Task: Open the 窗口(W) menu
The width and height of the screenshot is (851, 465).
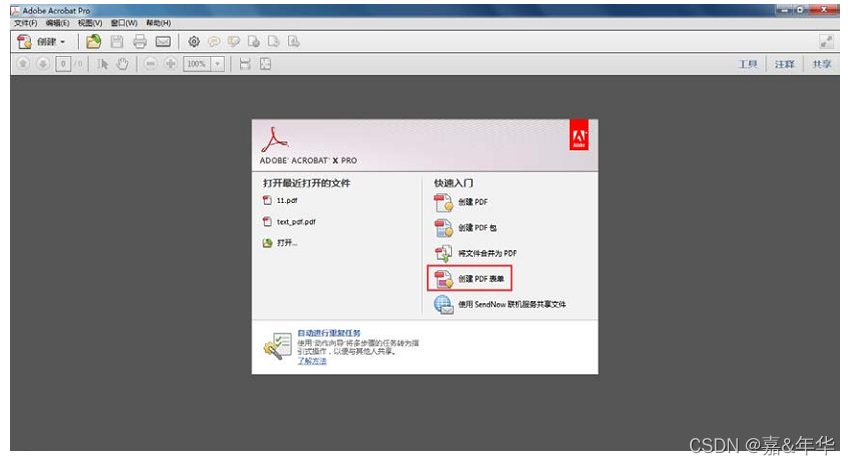Action: tap(124, 23)
